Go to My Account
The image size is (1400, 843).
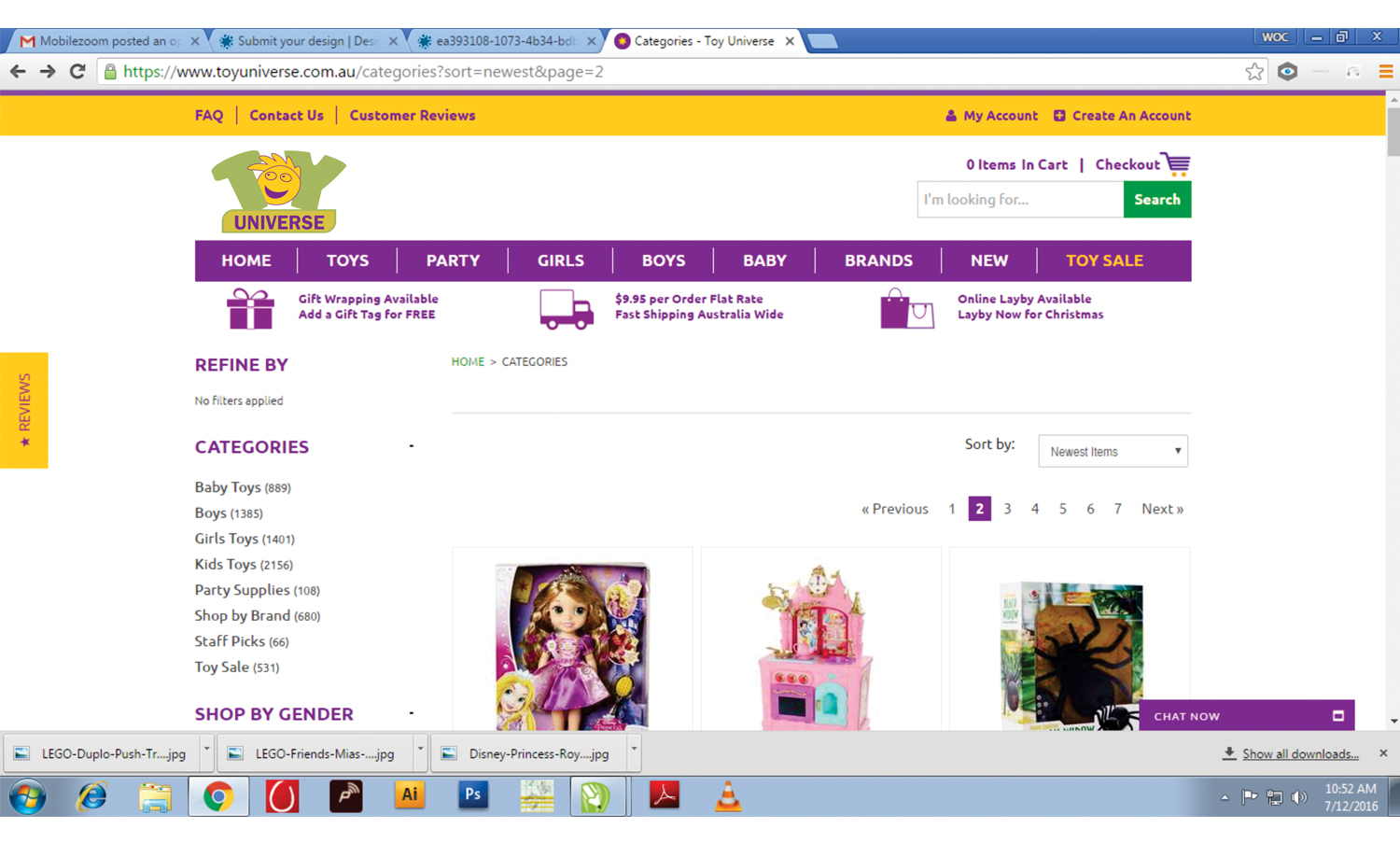pos(991,116)
